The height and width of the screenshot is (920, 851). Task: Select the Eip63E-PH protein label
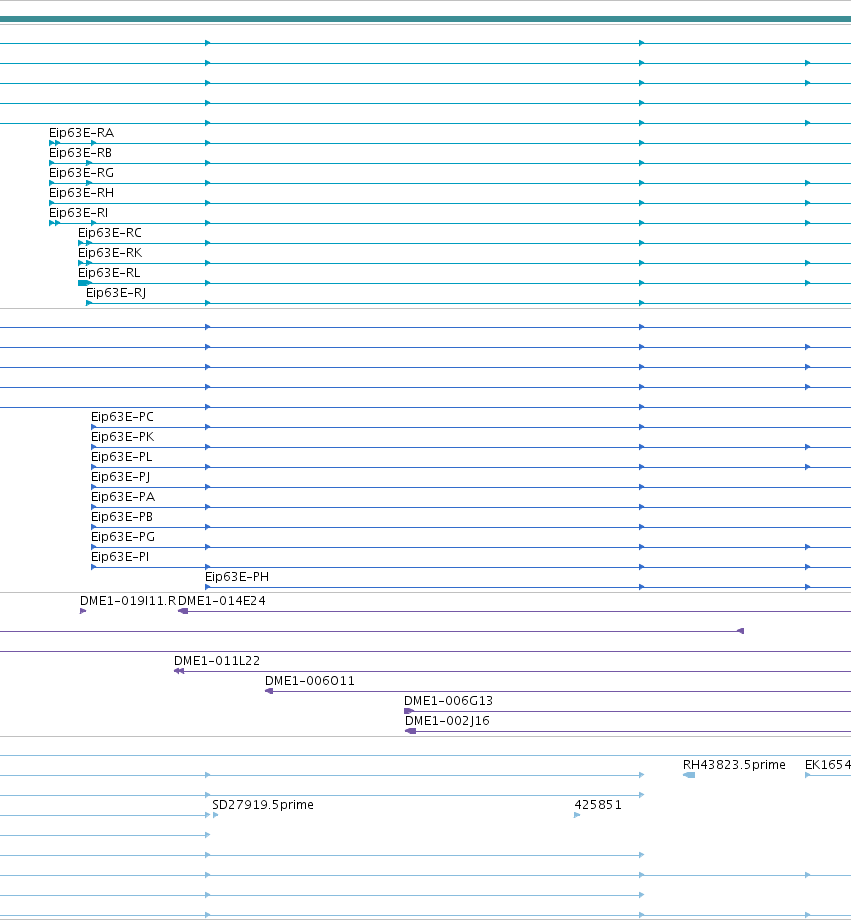pyautogui.click(x=237, y=577)
